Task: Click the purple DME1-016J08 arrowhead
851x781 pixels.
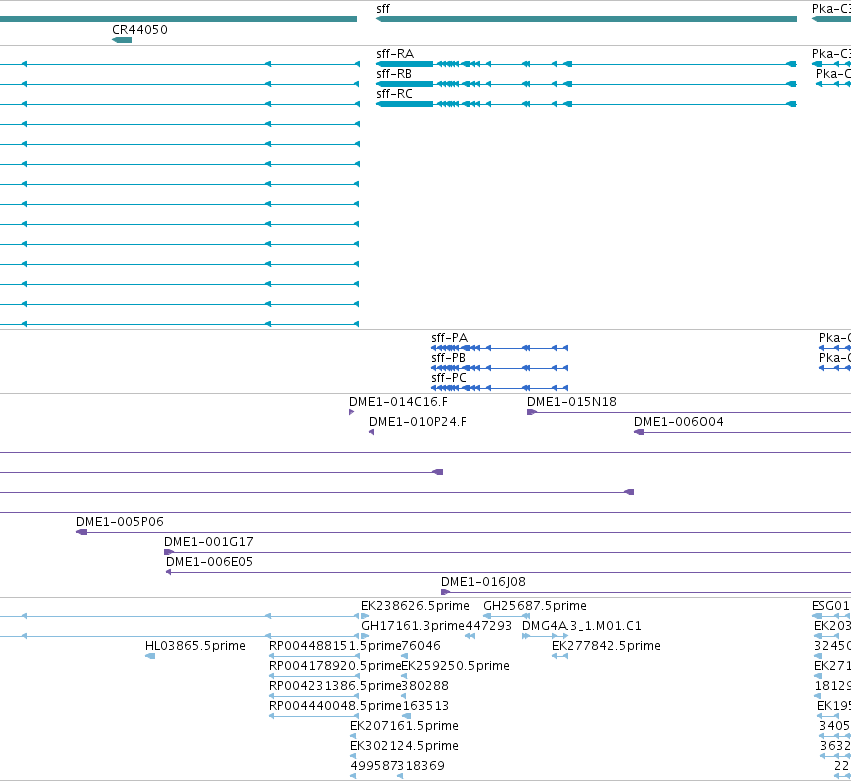Action: 446,592
